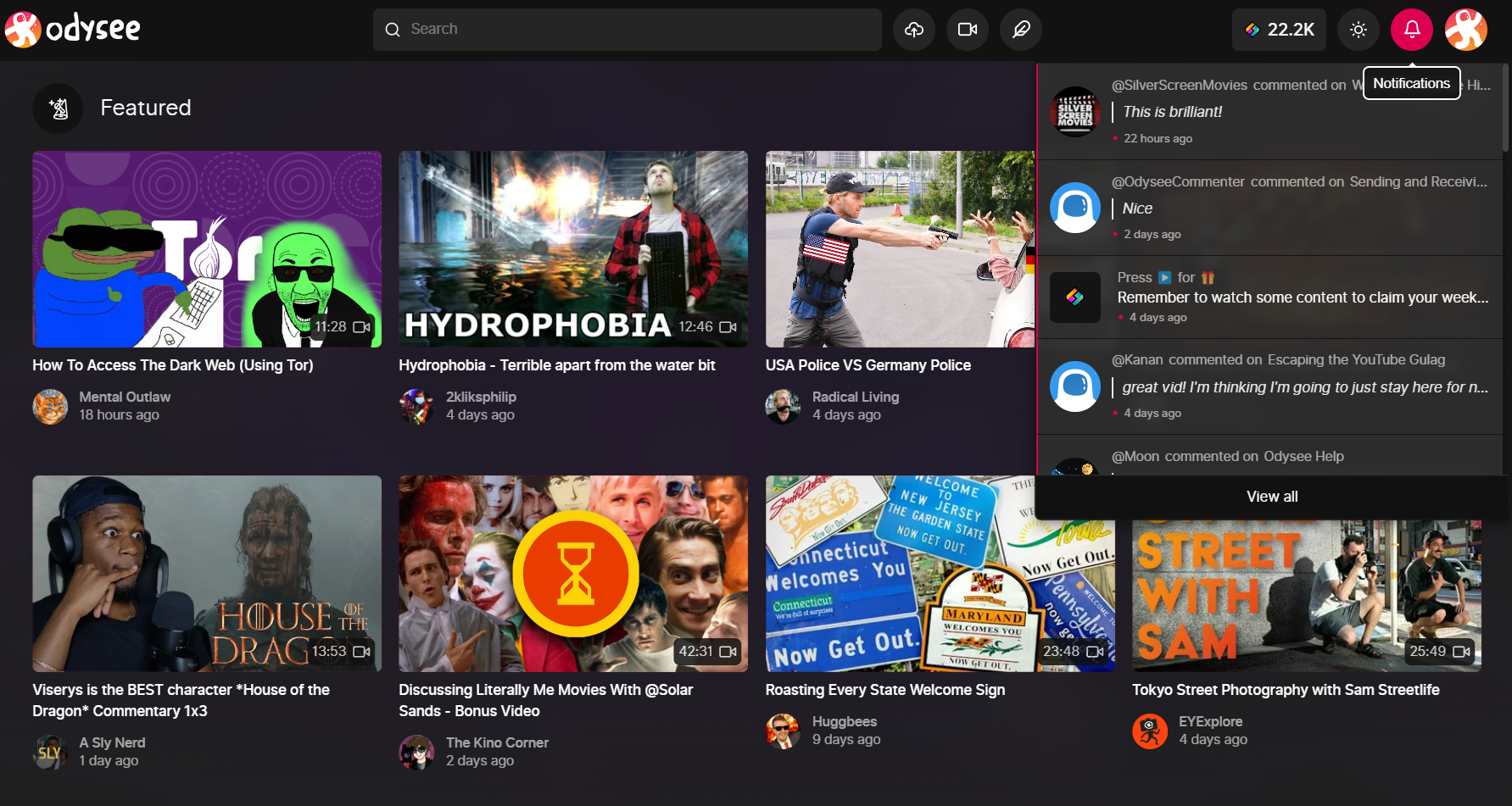Open How To Access The Dark Web title

pyautogui.click(x=173, y=365)
